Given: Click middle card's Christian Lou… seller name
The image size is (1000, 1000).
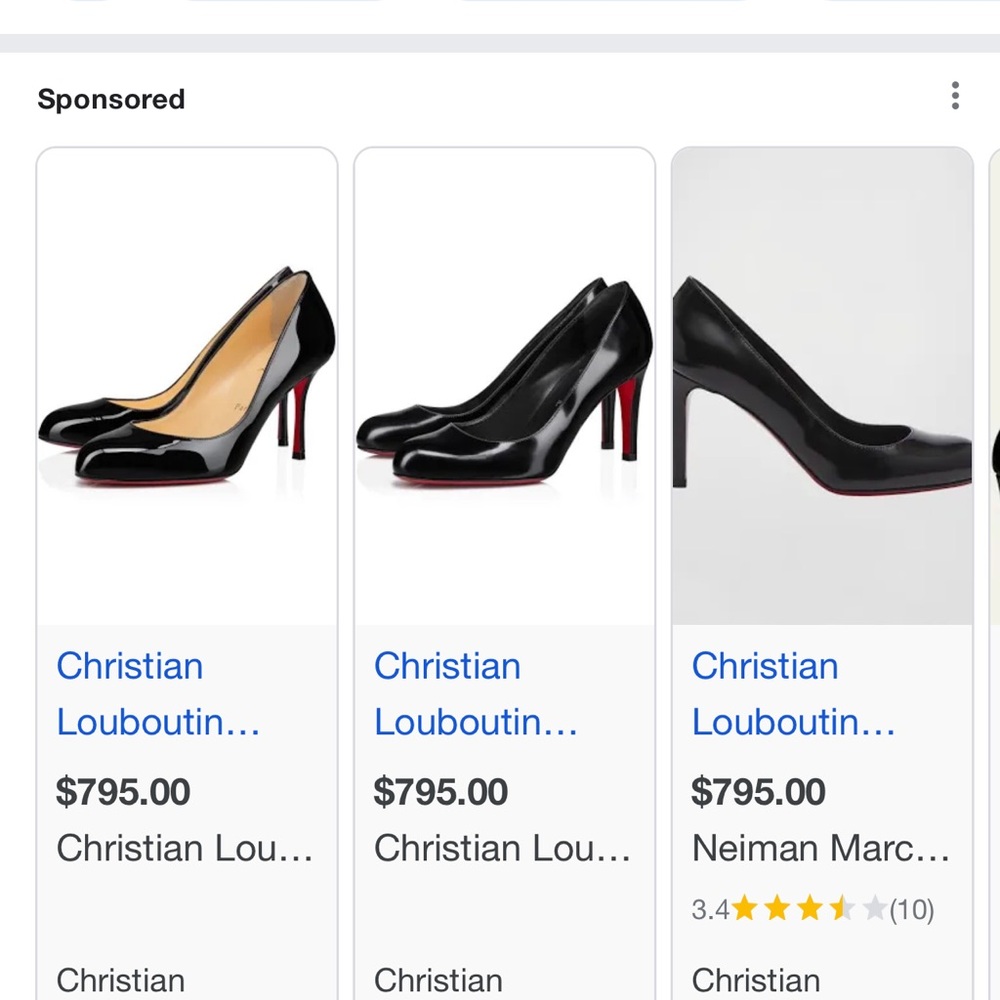Looking at the screenshot, I should click(502, 848).
